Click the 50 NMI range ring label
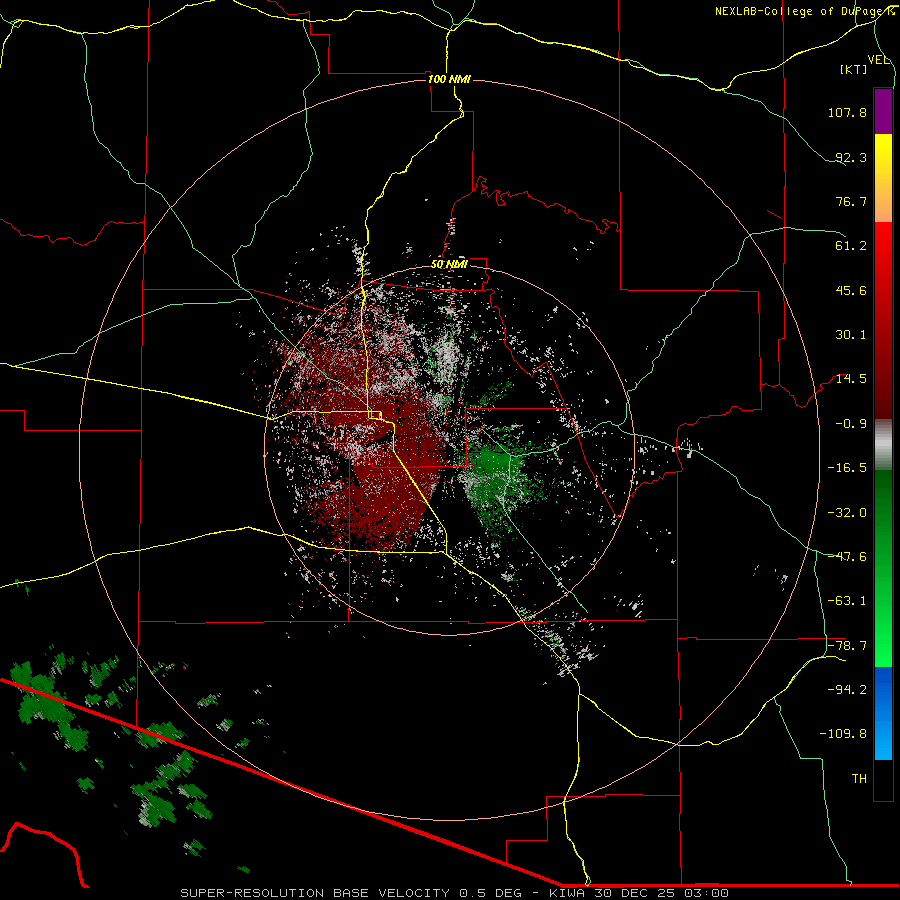The image size is (900, 900). coord(449,264)
